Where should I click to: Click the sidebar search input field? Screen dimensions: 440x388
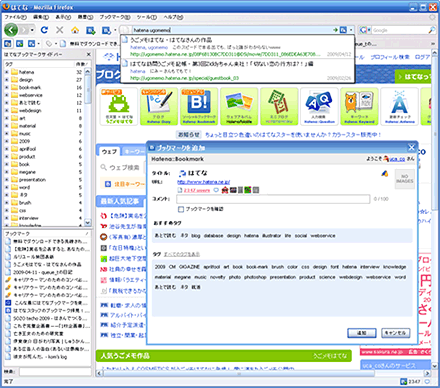55,372
